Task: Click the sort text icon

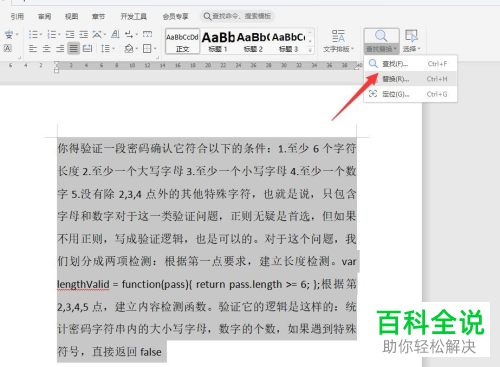Action: point(115,34)
